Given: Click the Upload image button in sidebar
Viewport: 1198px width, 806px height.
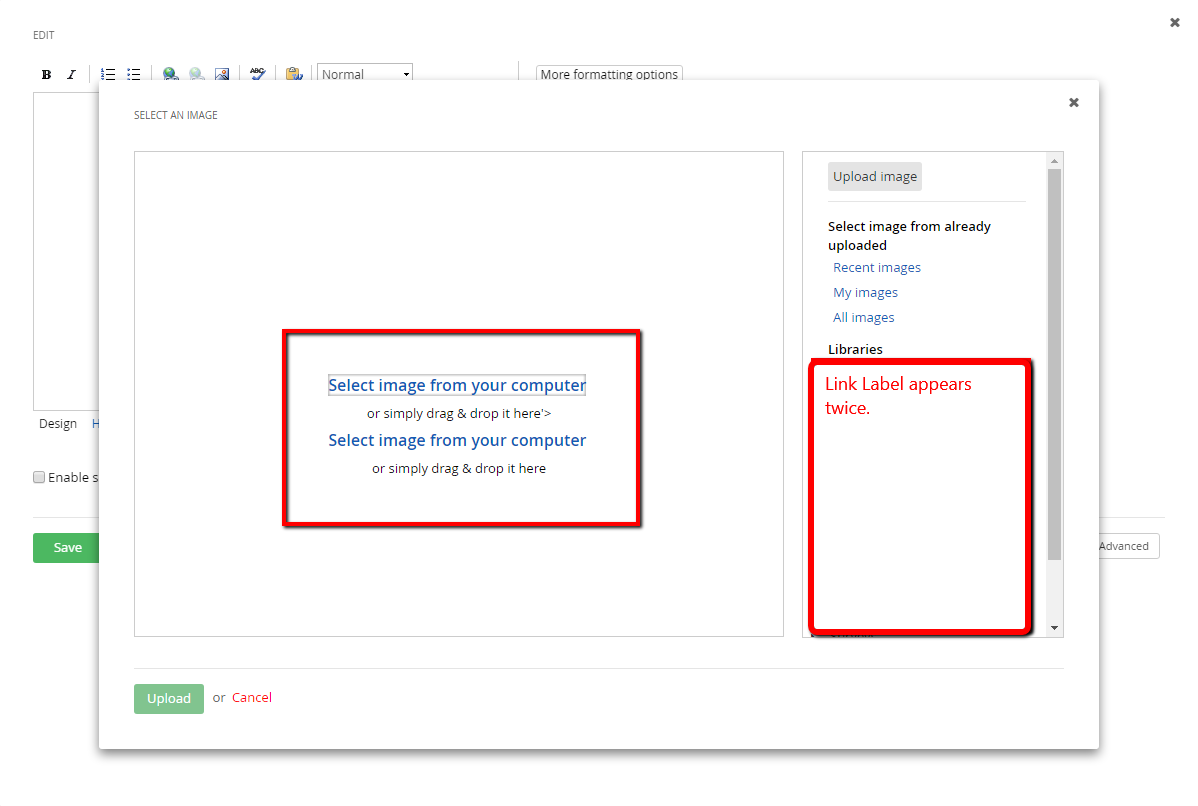Looking at the screenshot, I should (875, 176).
